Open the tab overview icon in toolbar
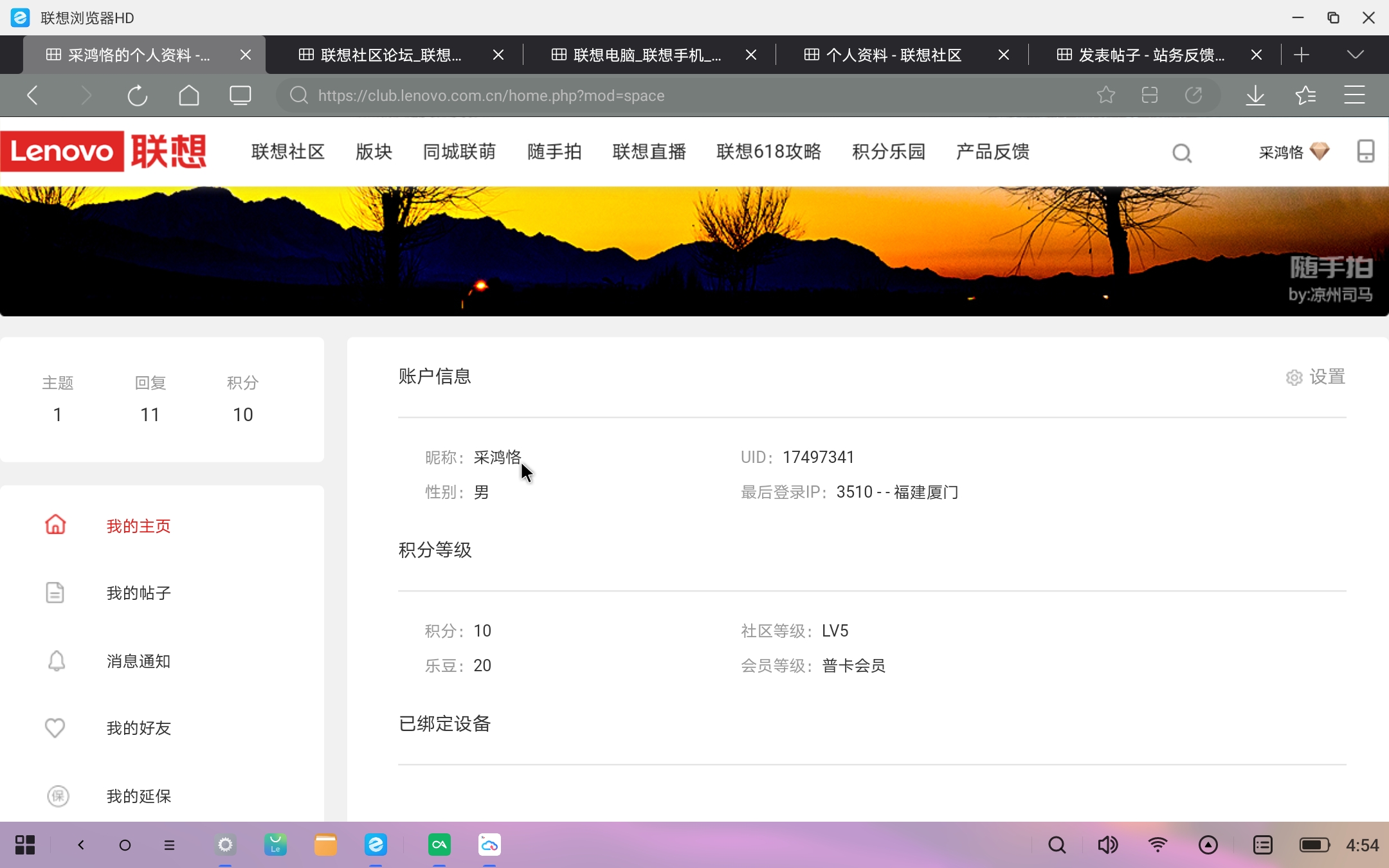Viewport: 1389px width, 868px height. [240, 95]
